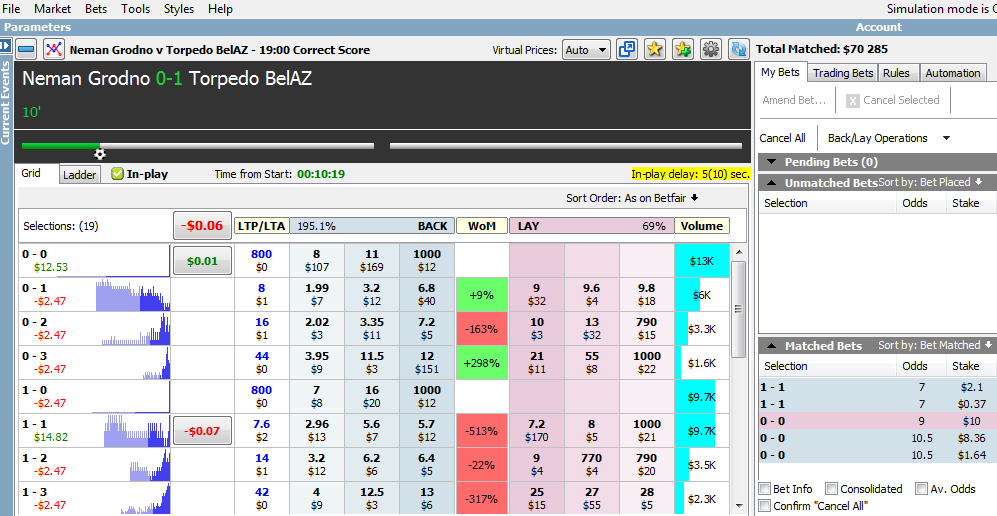Back 0 - 0 at odds 1000
Screen dimensions: 997x516
427,261
